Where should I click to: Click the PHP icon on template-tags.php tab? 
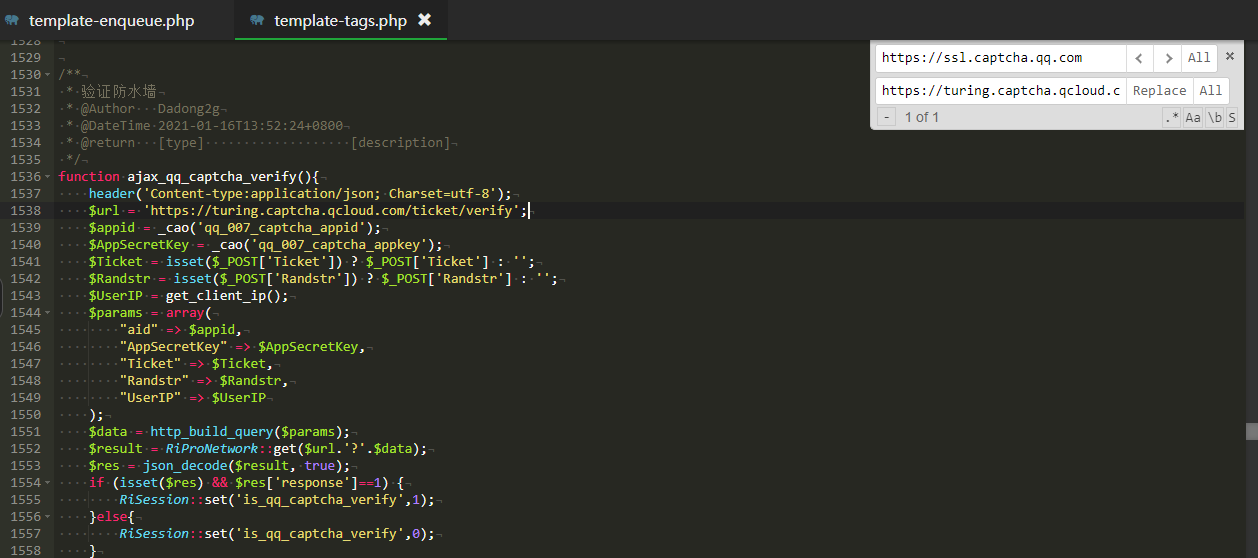258,20
